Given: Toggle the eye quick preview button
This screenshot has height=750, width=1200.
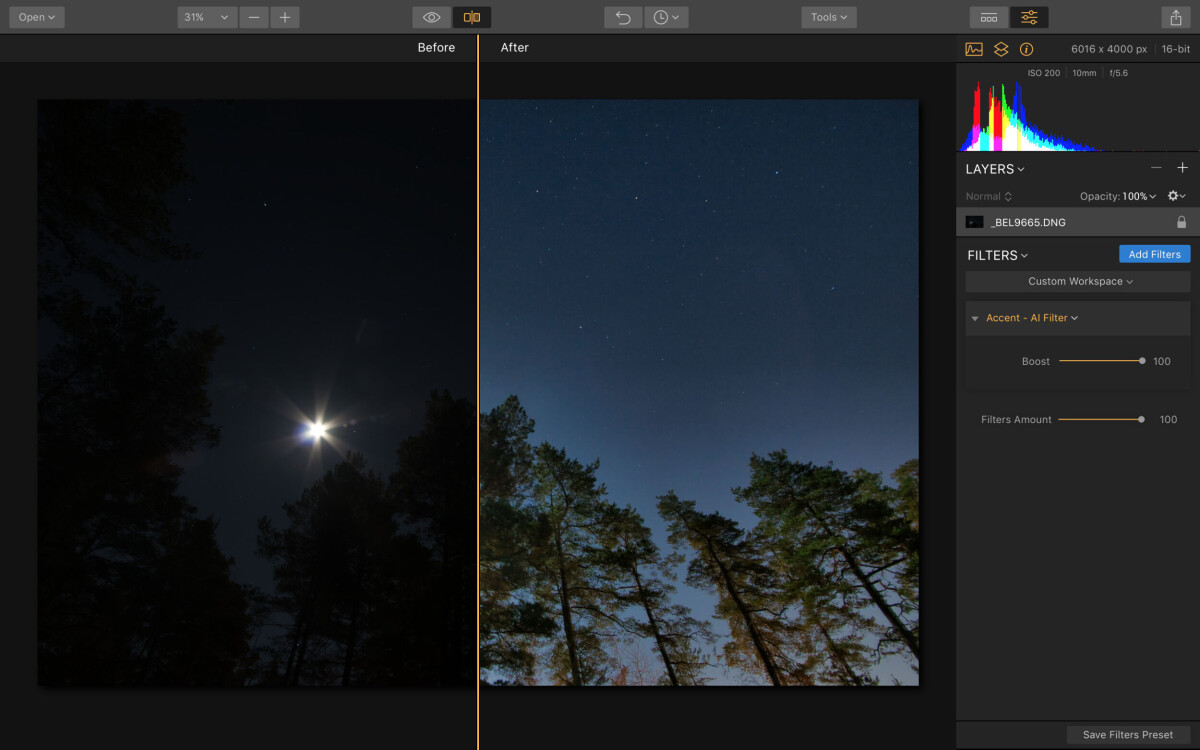Looking at the screenshot, I should 432,17.
